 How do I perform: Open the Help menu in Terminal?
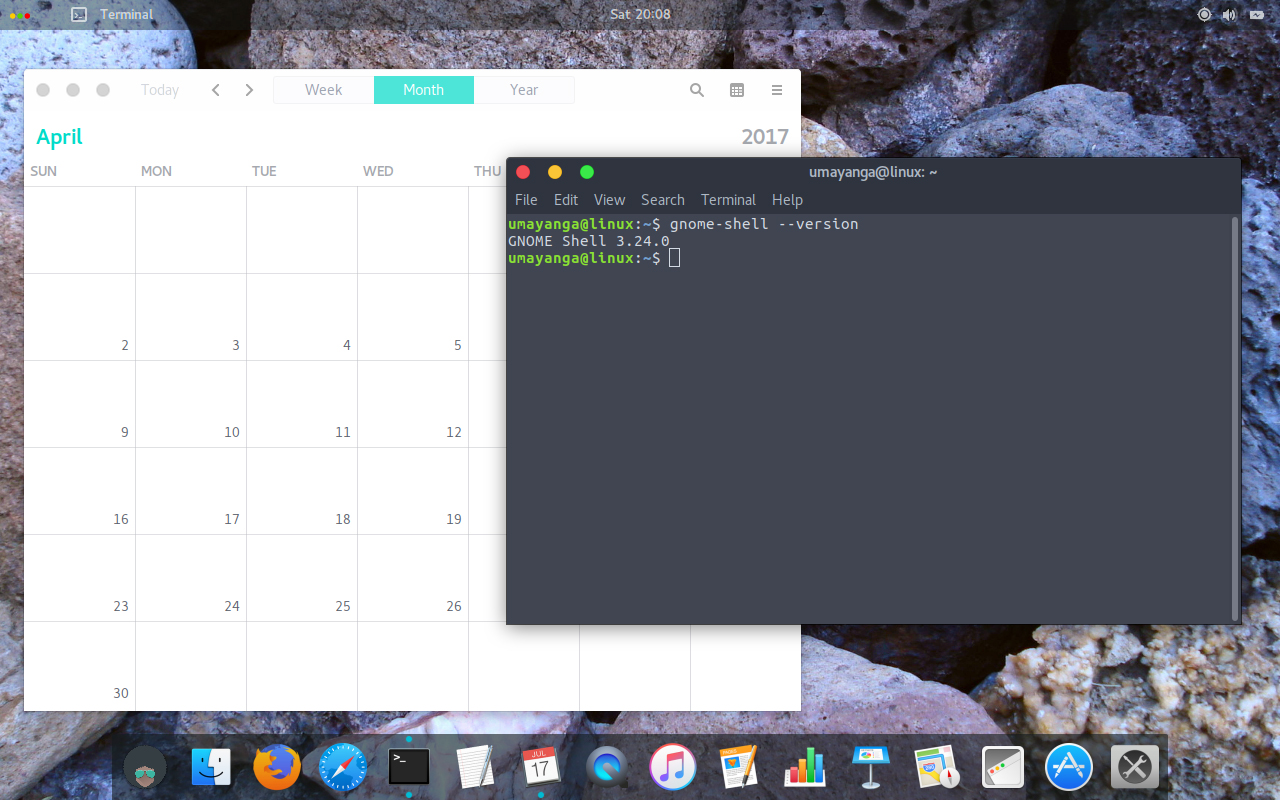[787, 200]
